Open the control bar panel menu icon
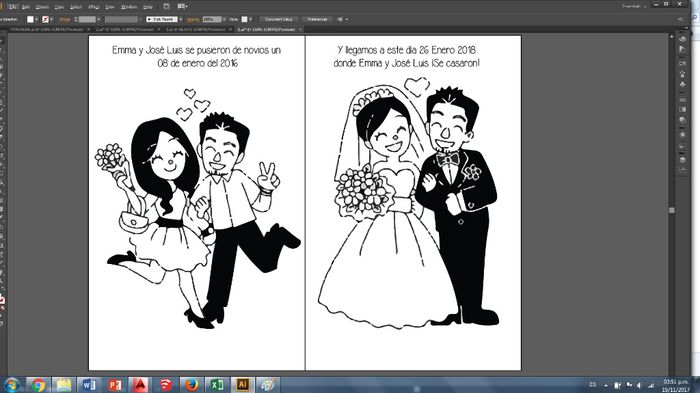 [680, 20]
